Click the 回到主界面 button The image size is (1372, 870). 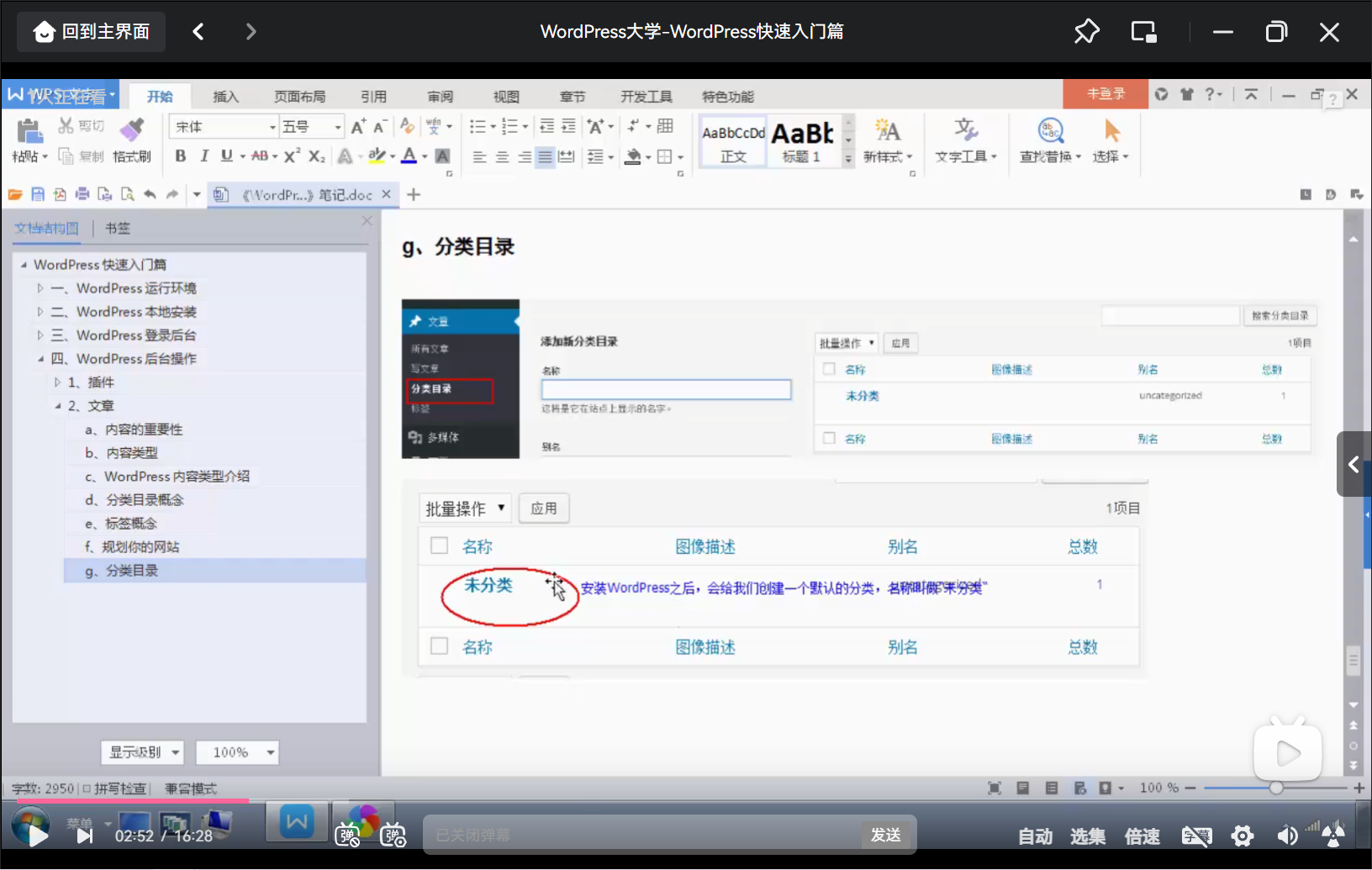[x=92, y=32]
